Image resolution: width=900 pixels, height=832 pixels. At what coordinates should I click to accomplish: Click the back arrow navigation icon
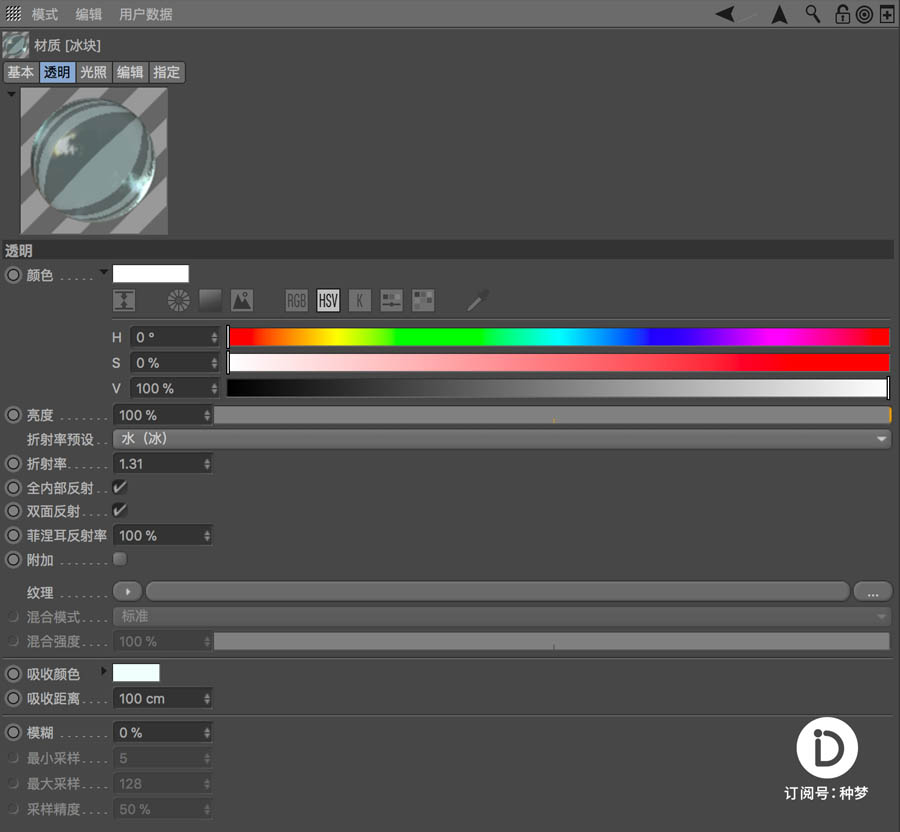pos(725,14)
